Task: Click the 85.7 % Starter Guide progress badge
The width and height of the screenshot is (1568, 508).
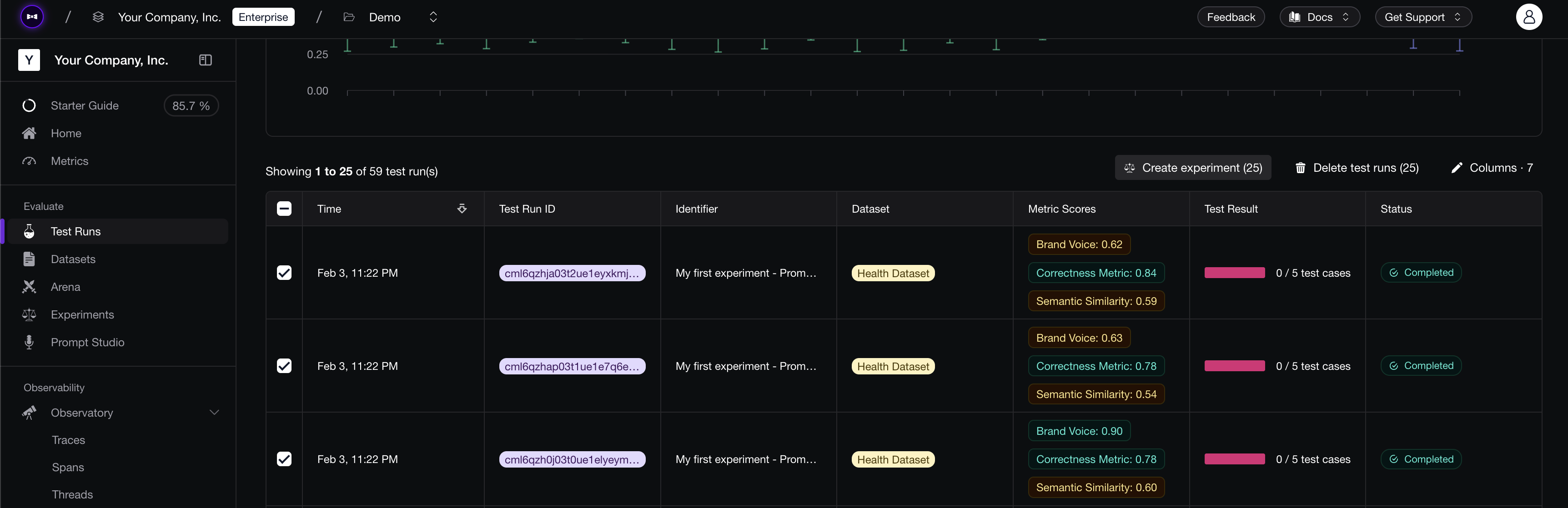Action: [191, 106]
